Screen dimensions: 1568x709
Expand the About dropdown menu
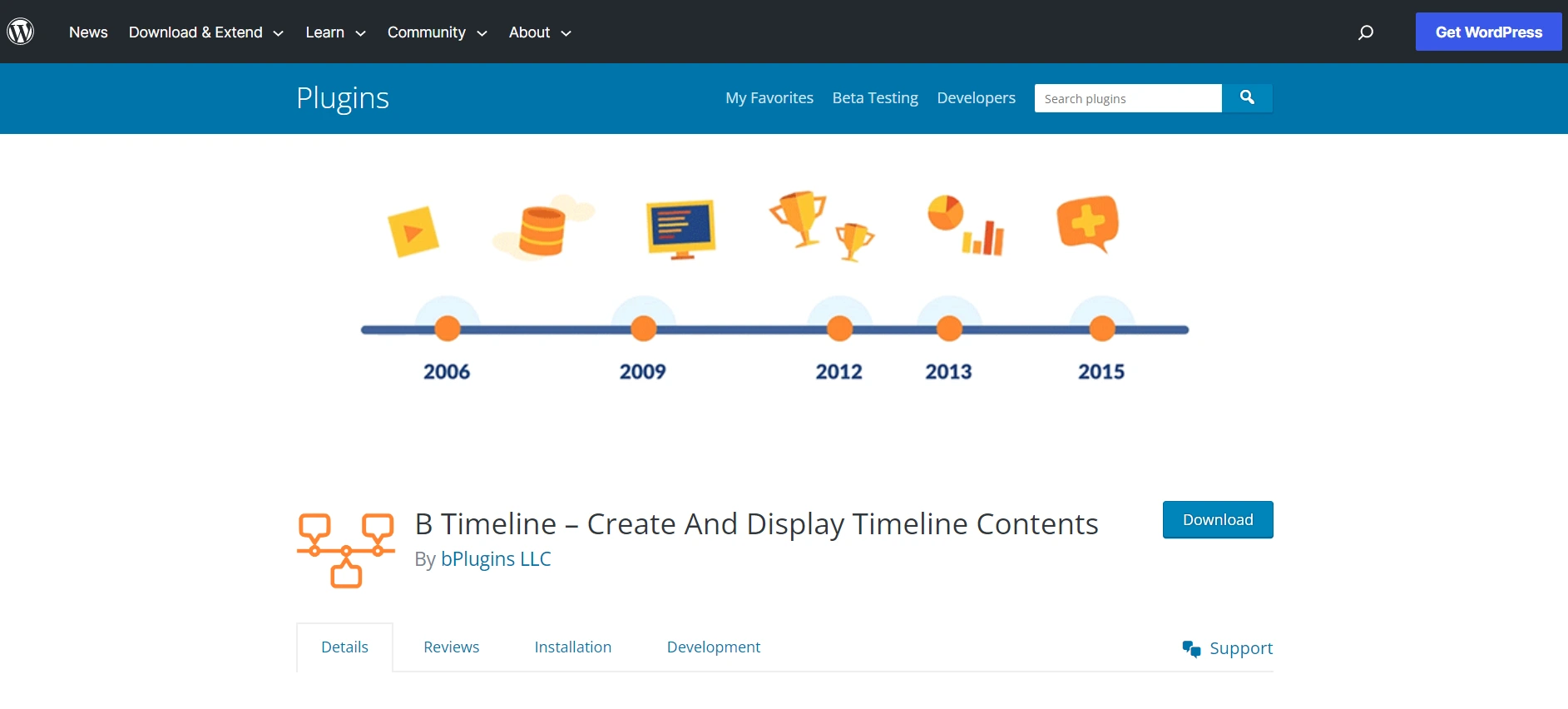540,32
